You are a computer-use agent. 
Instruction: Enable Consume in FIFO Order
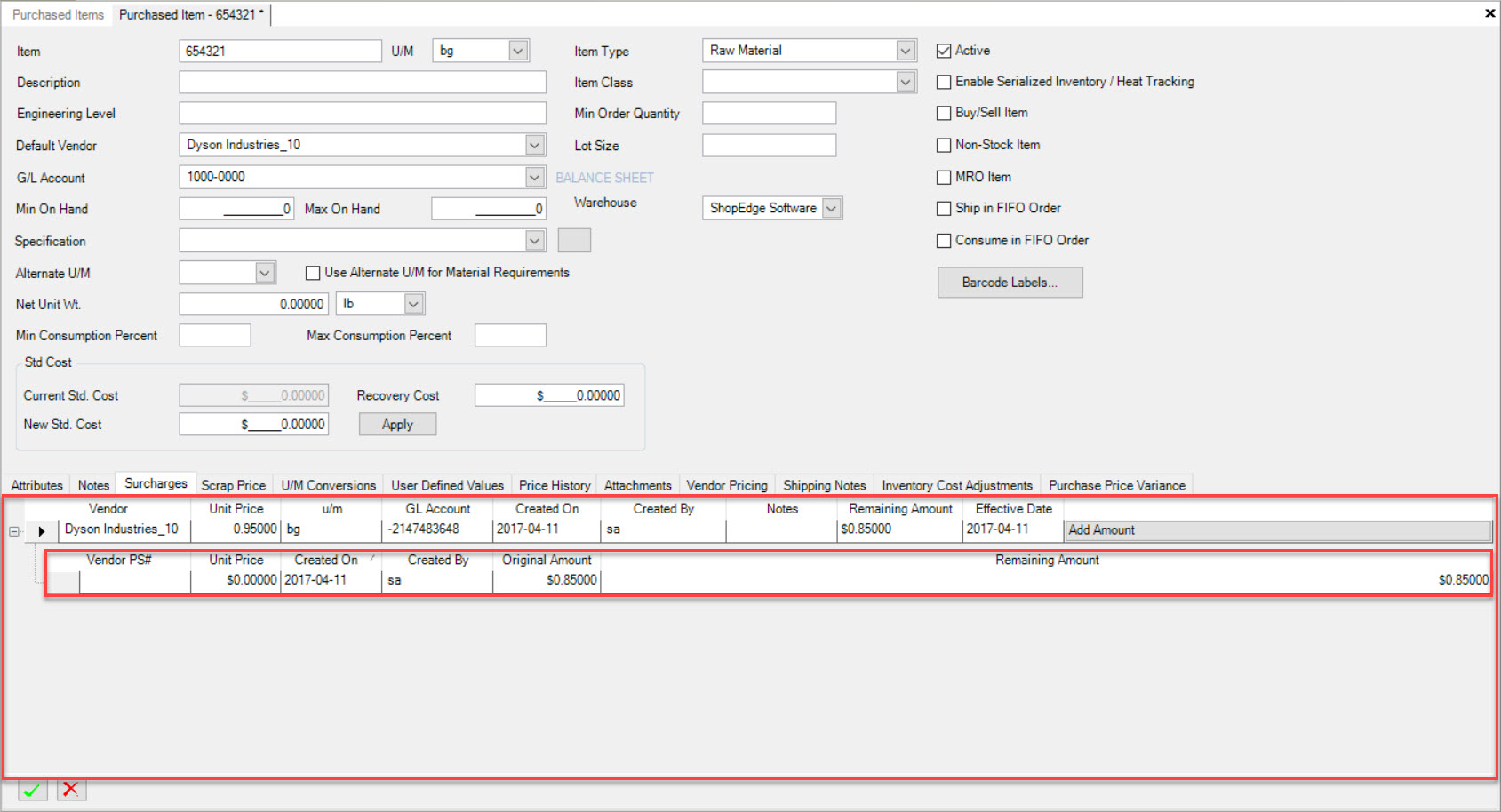click(x=944, y=240)
